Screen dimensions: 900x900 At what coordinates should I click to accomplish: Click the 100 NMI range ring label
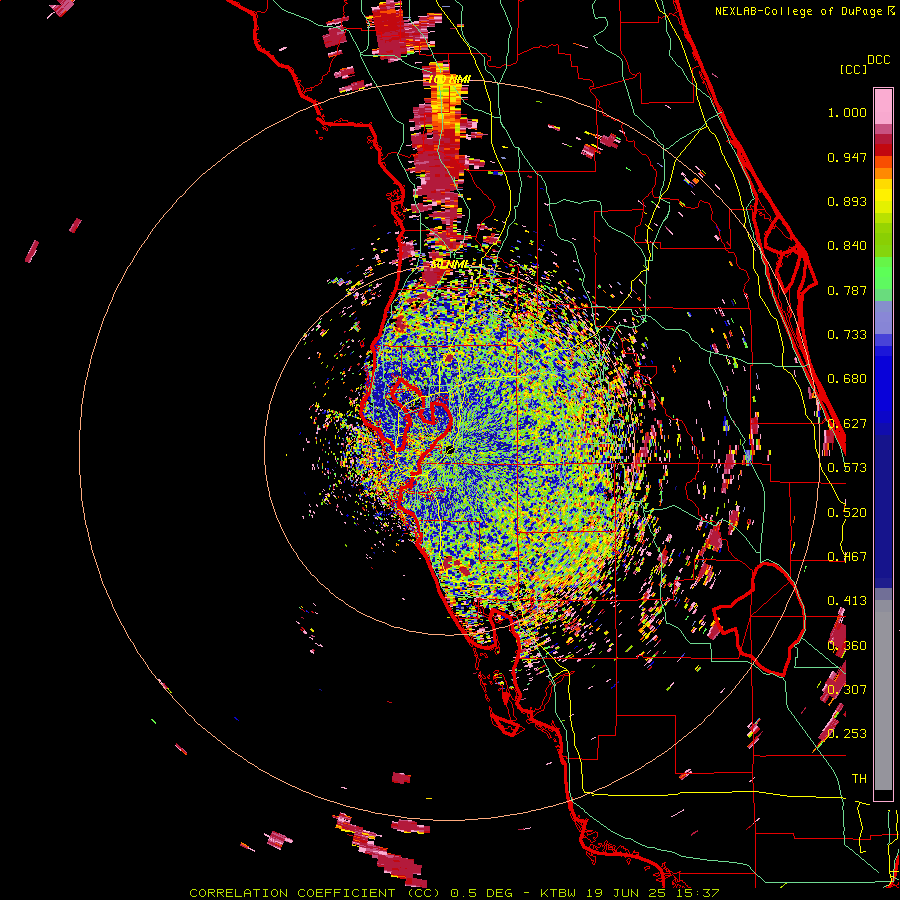(x=449, y=79)
